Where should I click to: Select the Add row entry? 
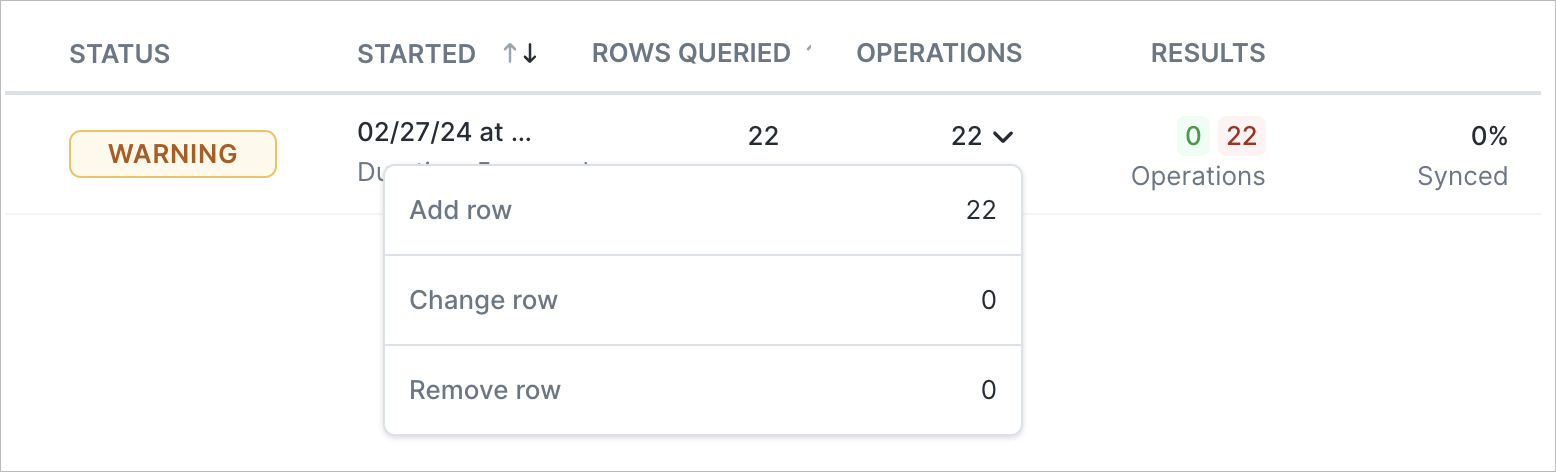tap(703, 211)
